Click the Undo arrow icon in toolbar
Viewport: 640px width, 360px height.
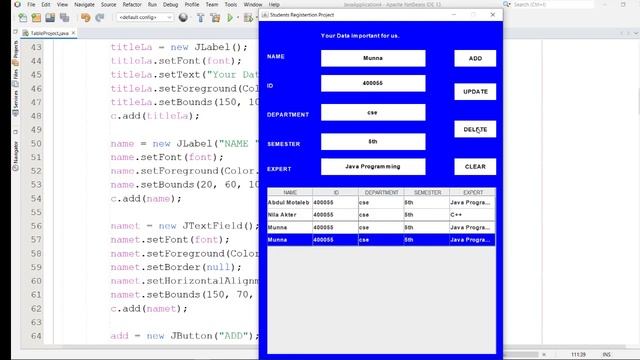85,18
